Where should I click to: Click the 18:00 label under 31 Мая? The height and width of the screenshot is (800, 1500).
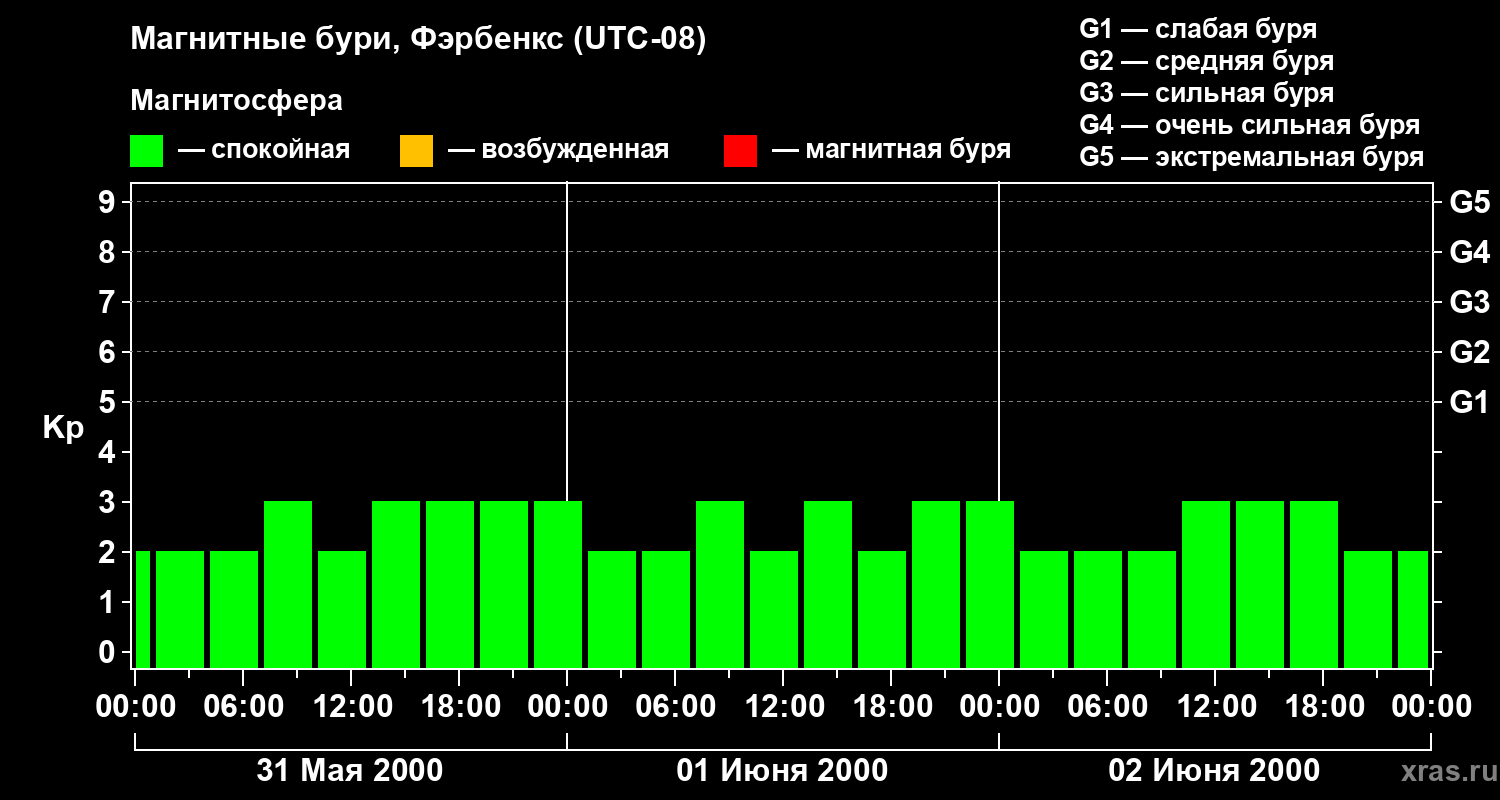click(x=459, y=707)
